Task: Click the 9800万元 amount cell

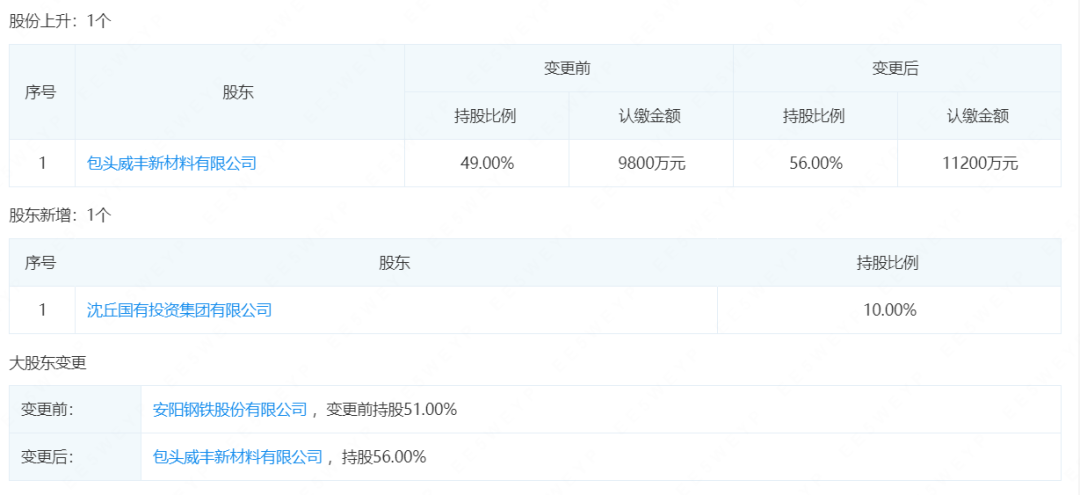Action: pos(651,163)
